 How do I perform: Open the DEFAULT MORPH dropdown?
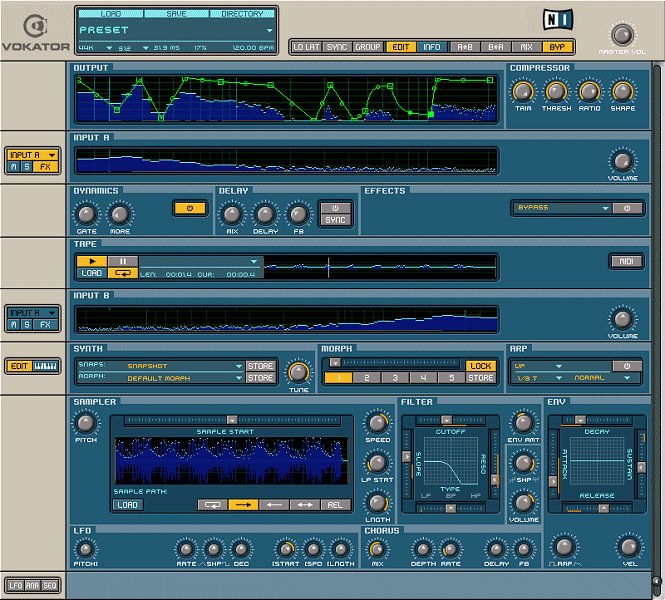click(x=239, y=378)
